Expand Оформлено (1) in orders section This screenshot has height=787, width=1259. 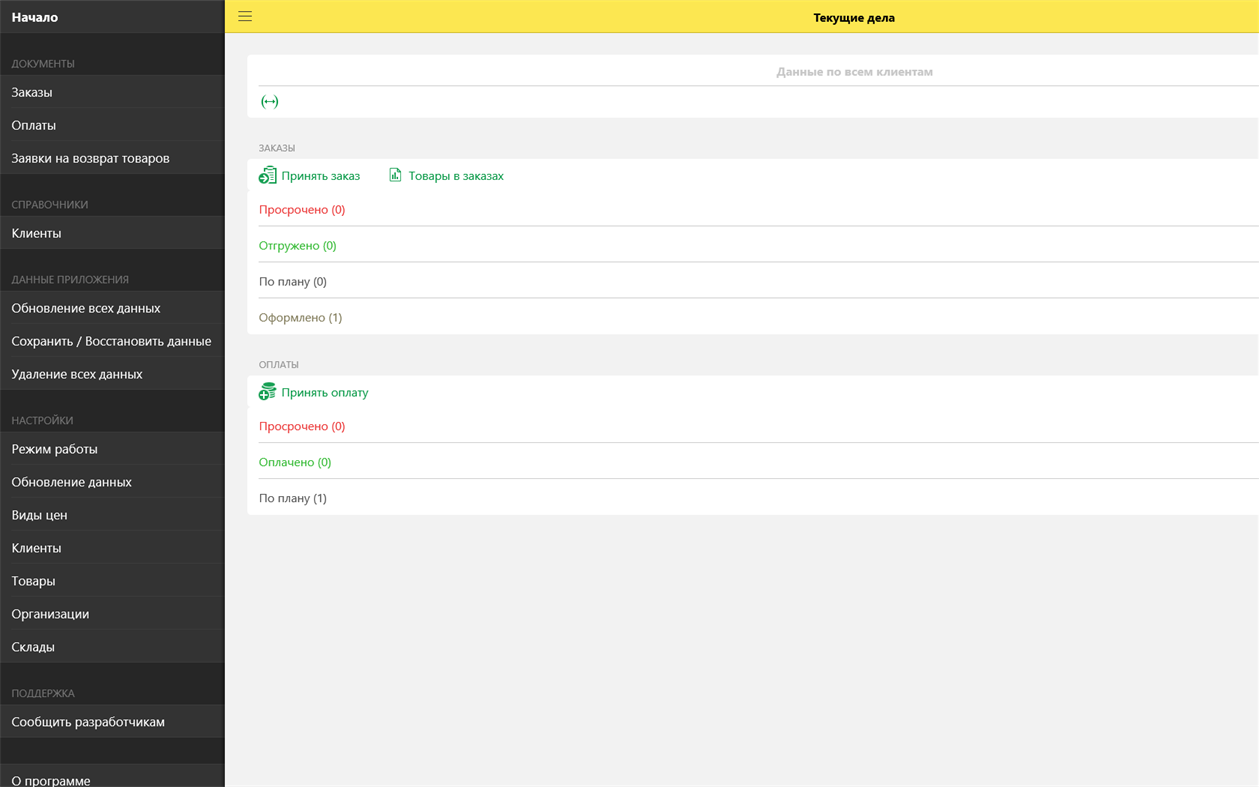300,317
